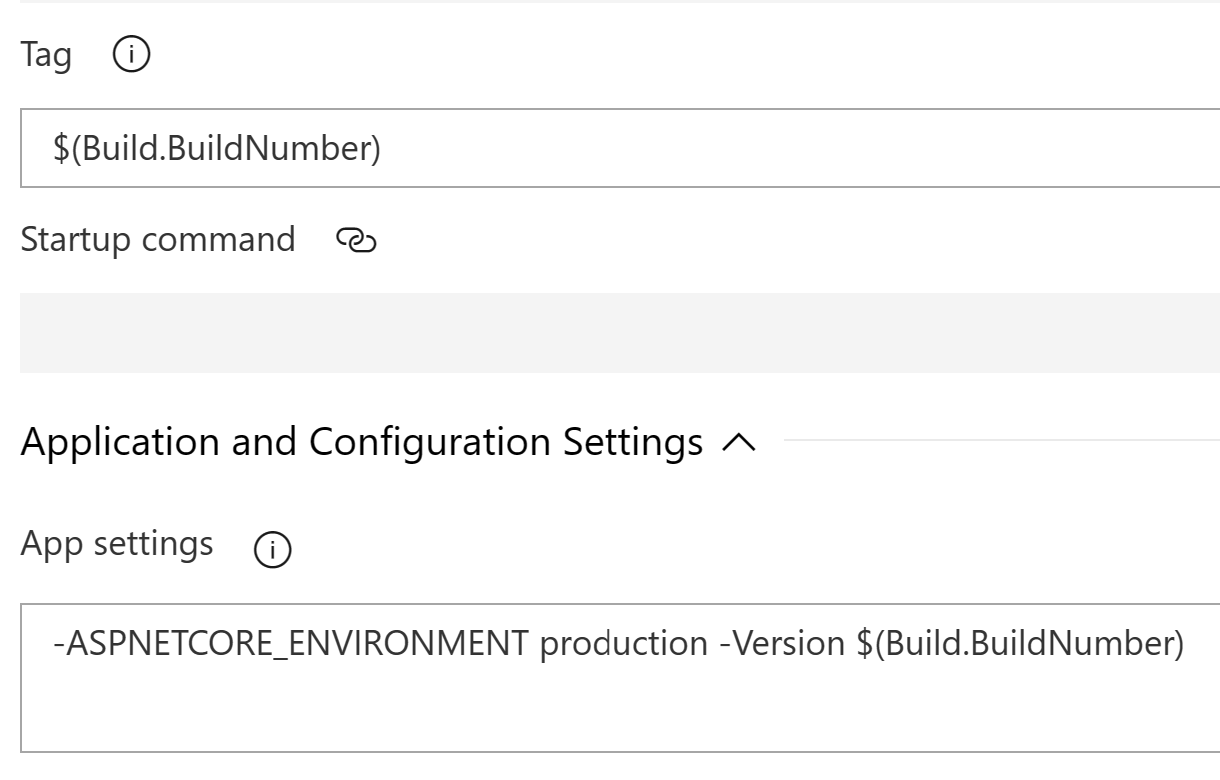Click the Application and Configuration Settings heading
1220x780 pixels.
(x=361, y=441)
